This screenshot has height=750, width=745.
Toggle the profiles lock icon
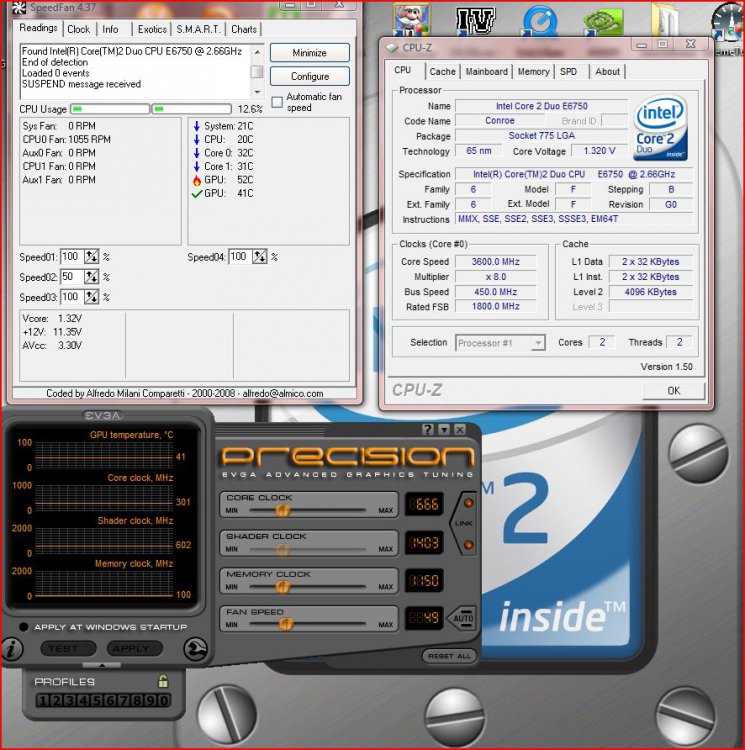point(163,681)
